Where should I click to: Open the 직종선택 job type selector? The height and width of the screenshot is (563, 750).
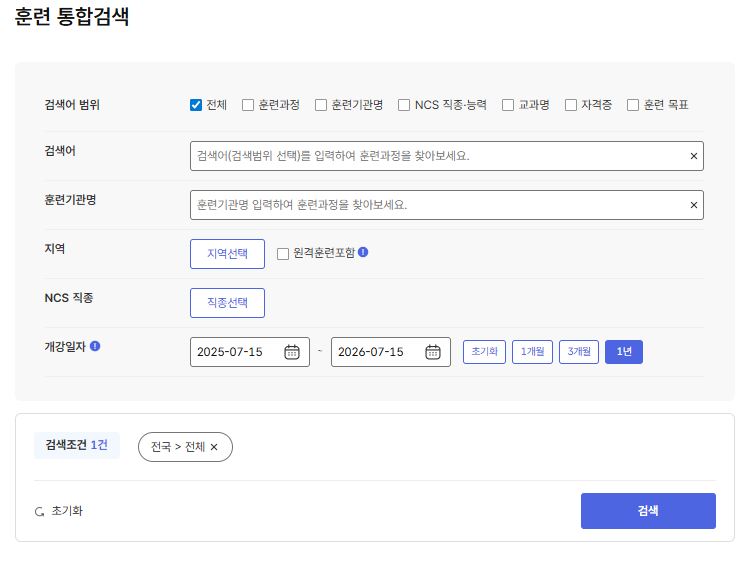click(227, 303)
